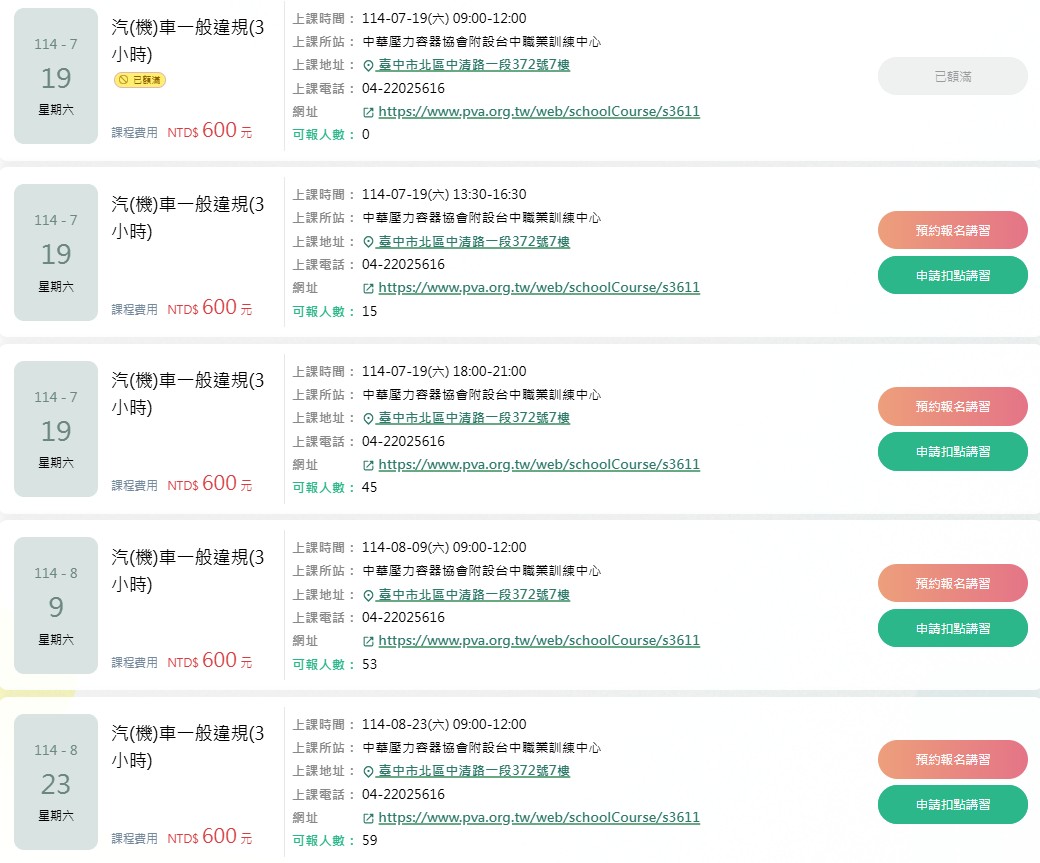Image resolution: width=1040 pixels, height=863 pixels.
Task: Click the 已額滿 button for 09:00-12:00 July 19 course
Action: [x=952, y=76]
